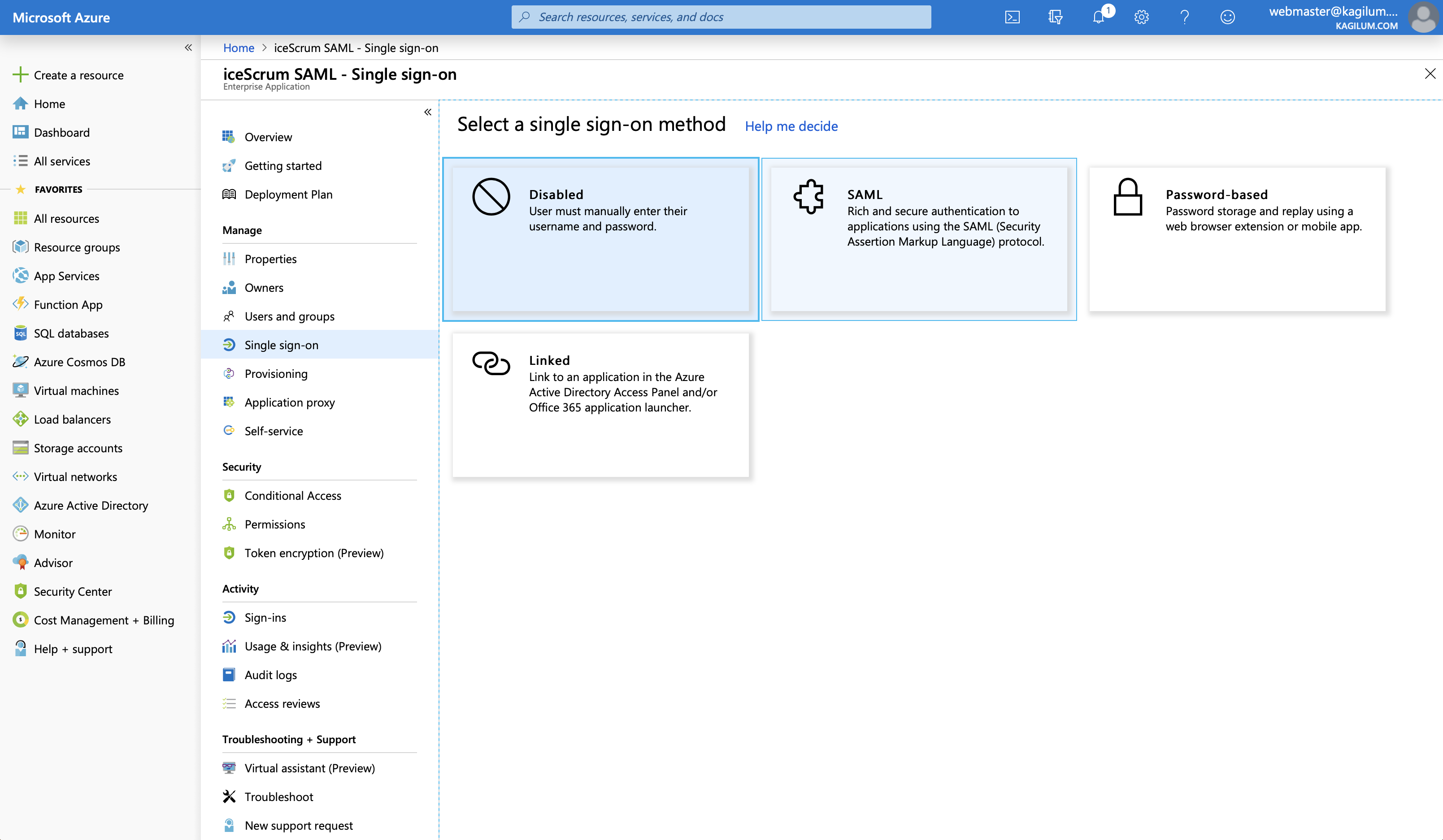This screenshot has width=1443, height=840.
Task: Click Home in the breadcrumb
Action: click(x=238, y=48)
